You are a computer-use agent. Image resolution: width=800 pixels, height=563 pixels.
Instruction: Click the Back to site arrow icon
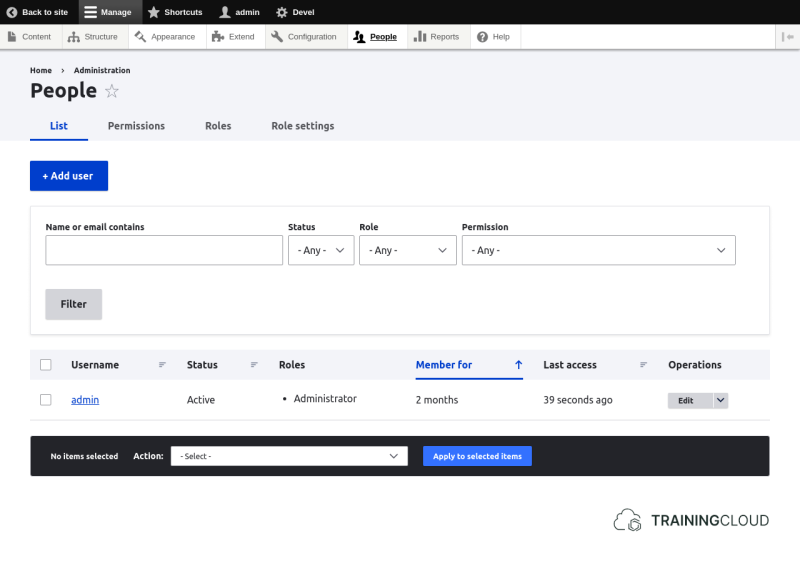click(x=12, y=12)
